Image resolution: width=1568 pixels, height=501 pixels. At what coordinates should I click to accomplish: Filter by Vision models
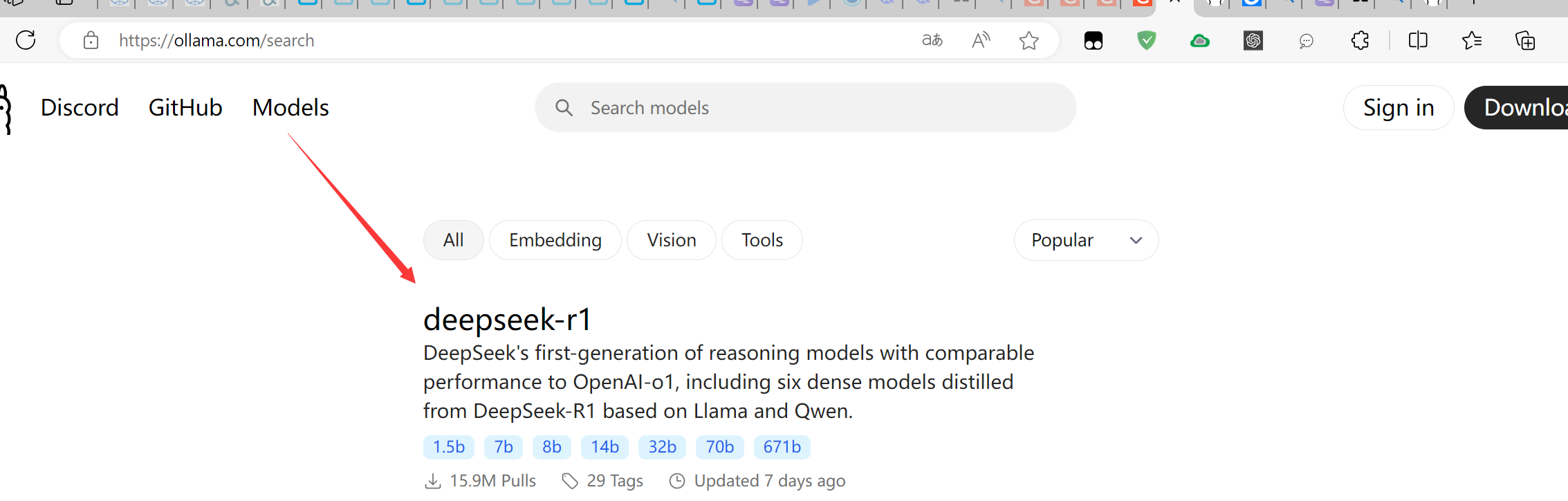(672, 240)
